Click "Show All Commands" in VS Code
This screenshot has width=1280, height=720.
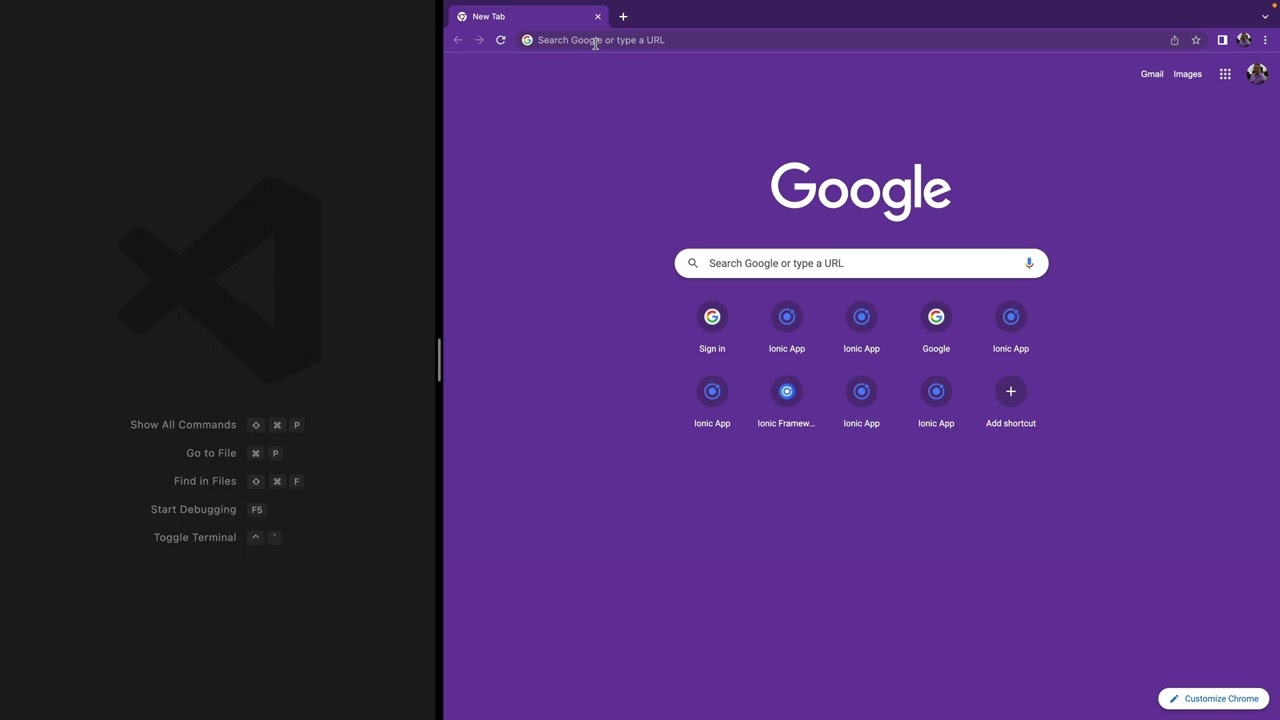183,425
